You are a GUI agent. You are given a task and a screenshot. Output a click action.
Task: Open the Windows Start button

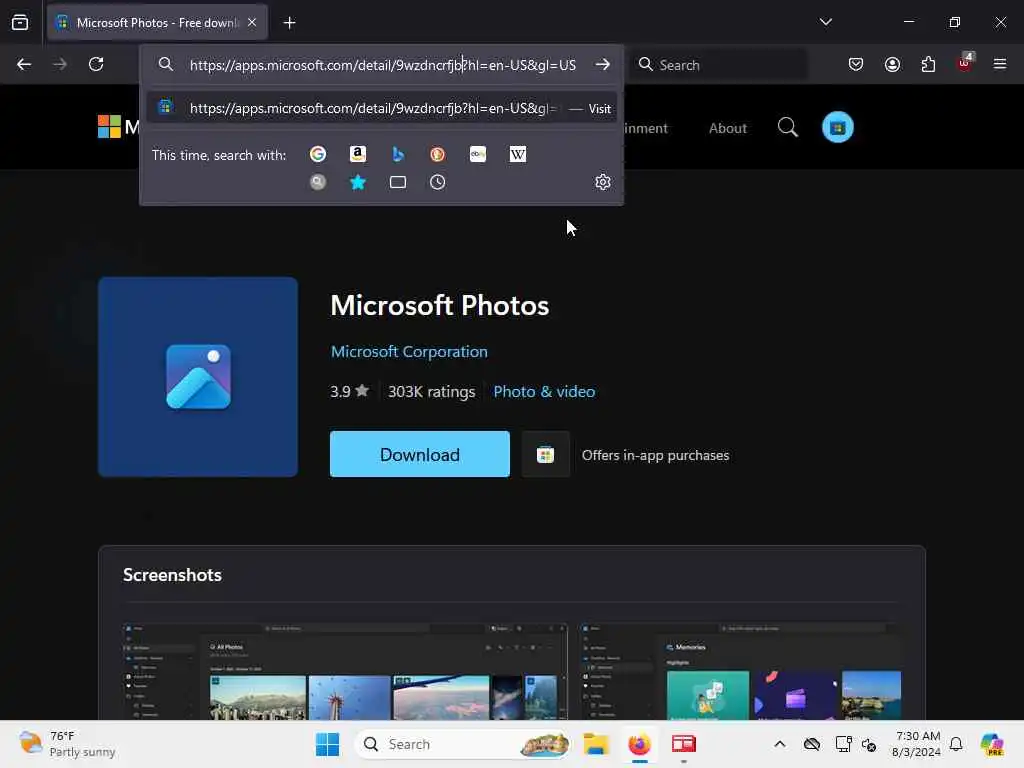pyautogui.click(x=327, y=744)
